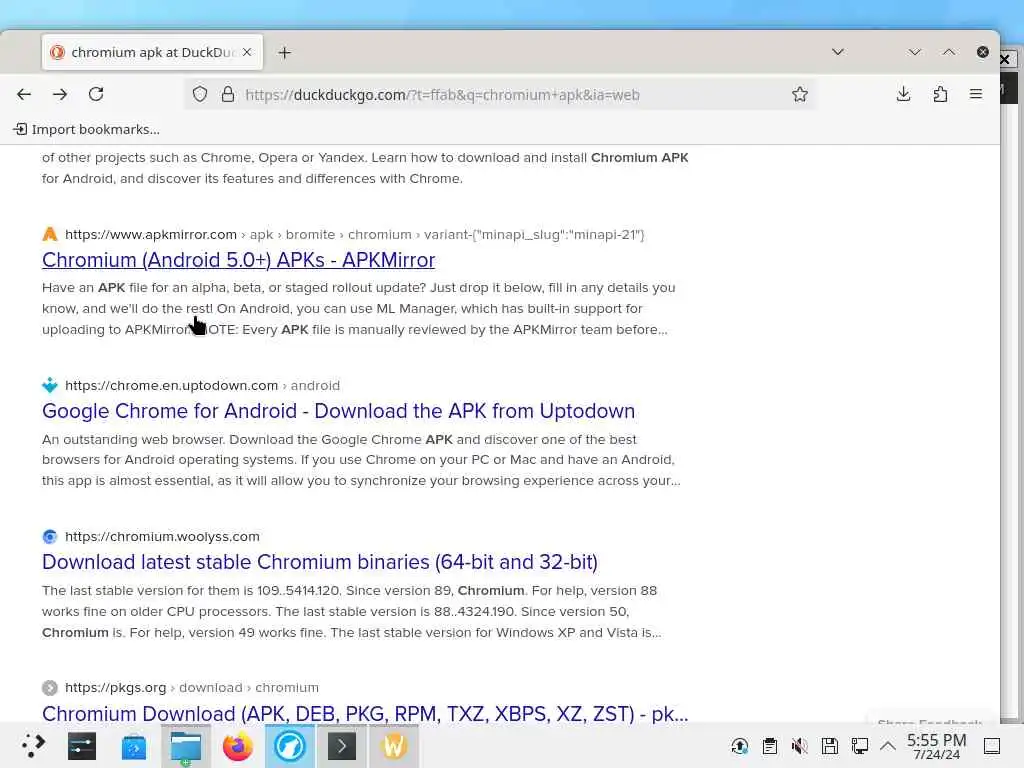Open the network connections tray icon
1024x768 pixels.
click(859, 746)
